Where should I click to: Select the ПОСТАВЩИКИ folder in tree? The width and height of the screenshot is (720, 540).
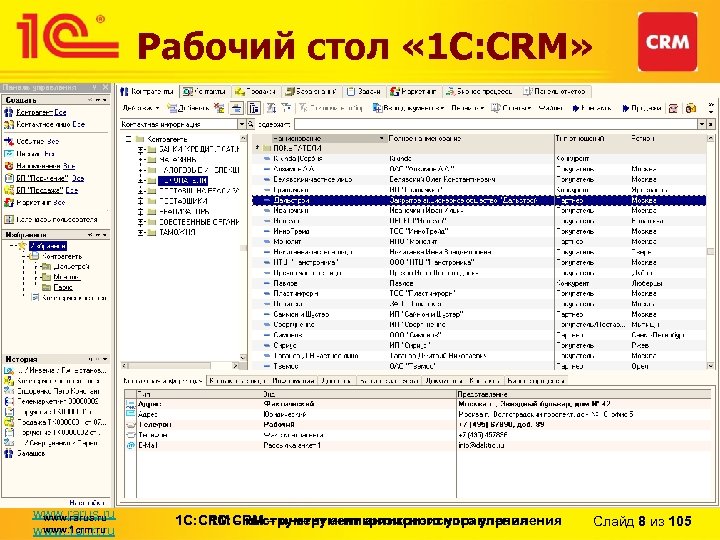click(x=183, y=201)
